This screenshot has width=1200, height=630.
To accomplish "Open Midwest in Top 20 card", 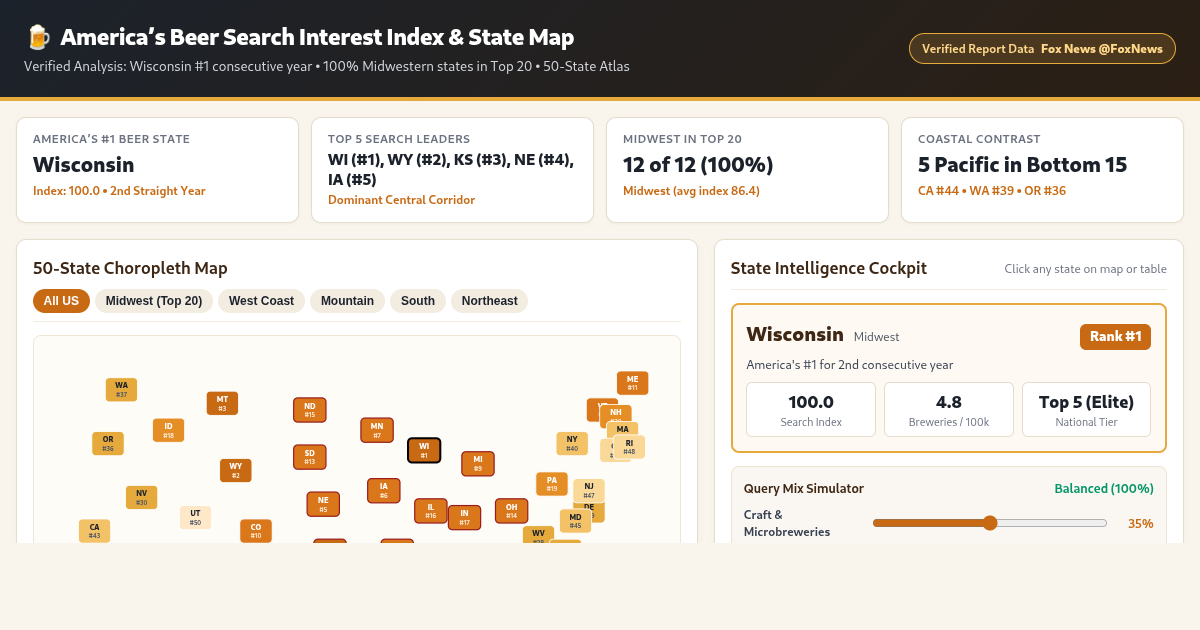I will tap(748, 170).
